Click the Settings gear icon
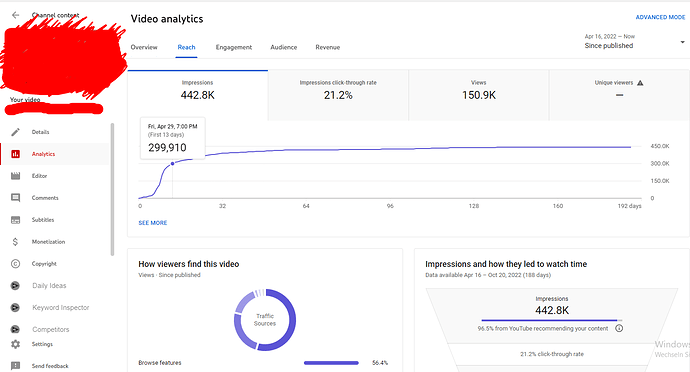Viewport: 690px width, 372px height. [x=15, y=344]
